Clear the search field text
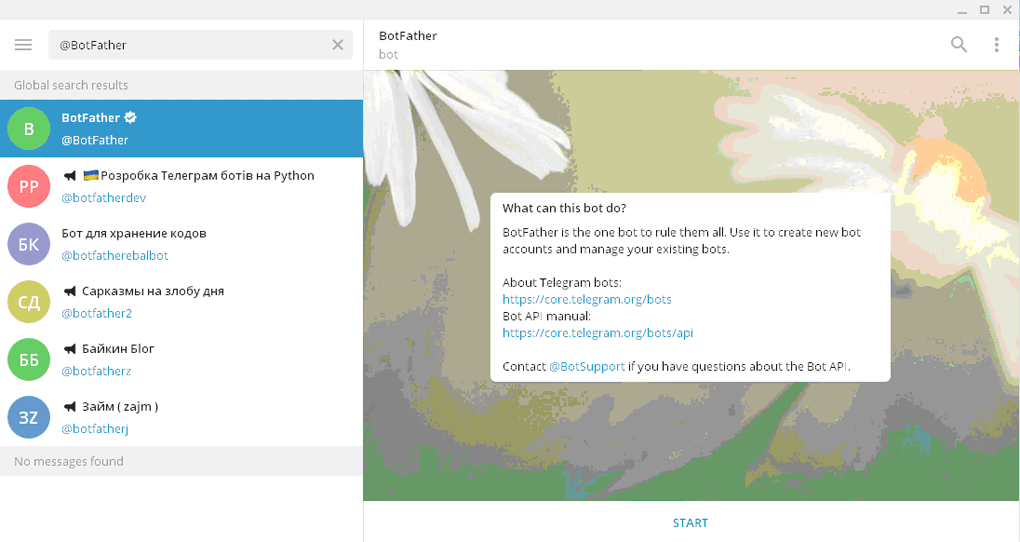Screen dimensions: 1020x542 coord(337,45)
